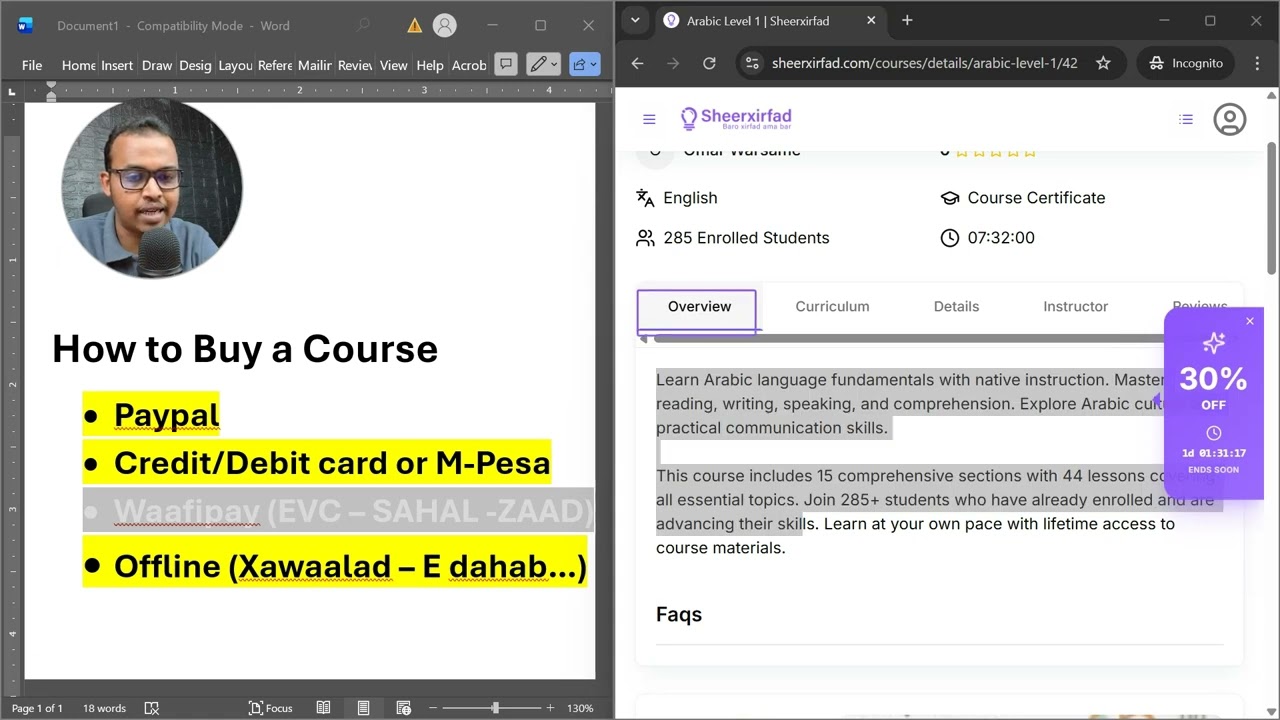Select the Draw ribbon tab
The image size is (1280, 720).
click(157, 65)
